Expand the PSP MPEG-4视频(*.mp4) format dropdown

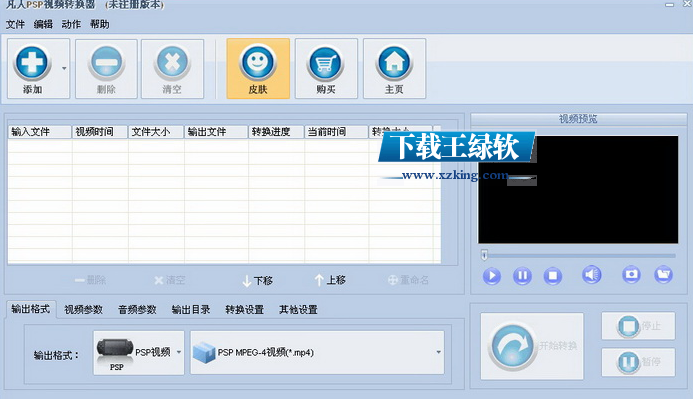click(x=317, y=353)
